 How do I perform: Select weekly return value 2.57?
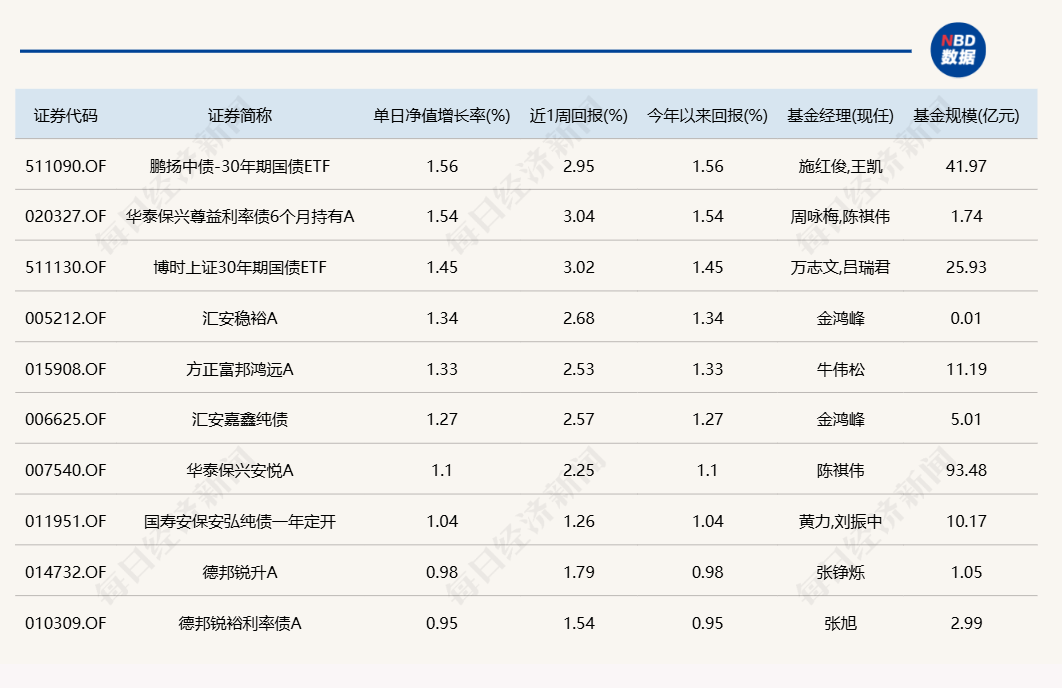pos(578,419)
